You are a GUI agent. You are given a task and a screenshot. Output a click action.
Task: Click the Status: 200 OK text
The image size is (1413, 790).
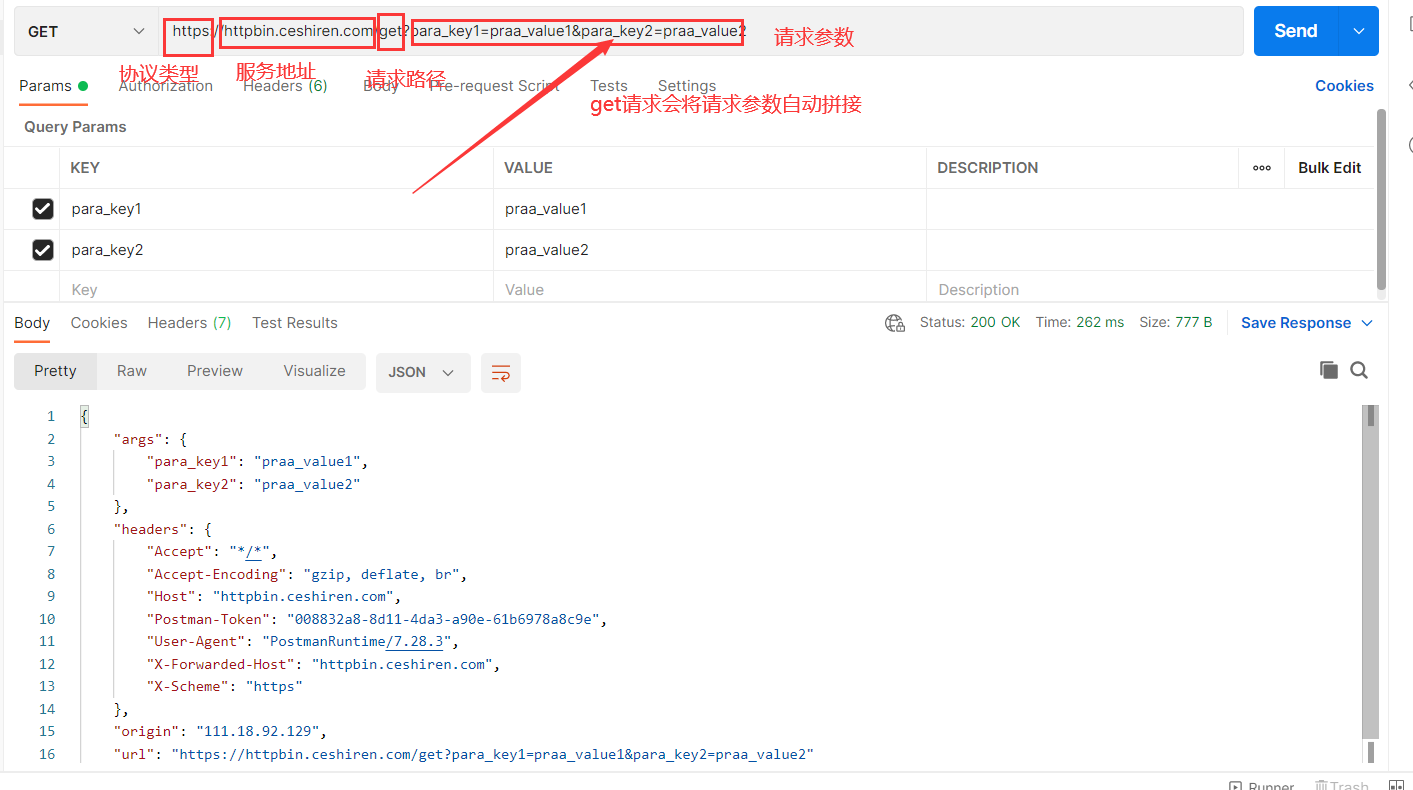point(970,323)
